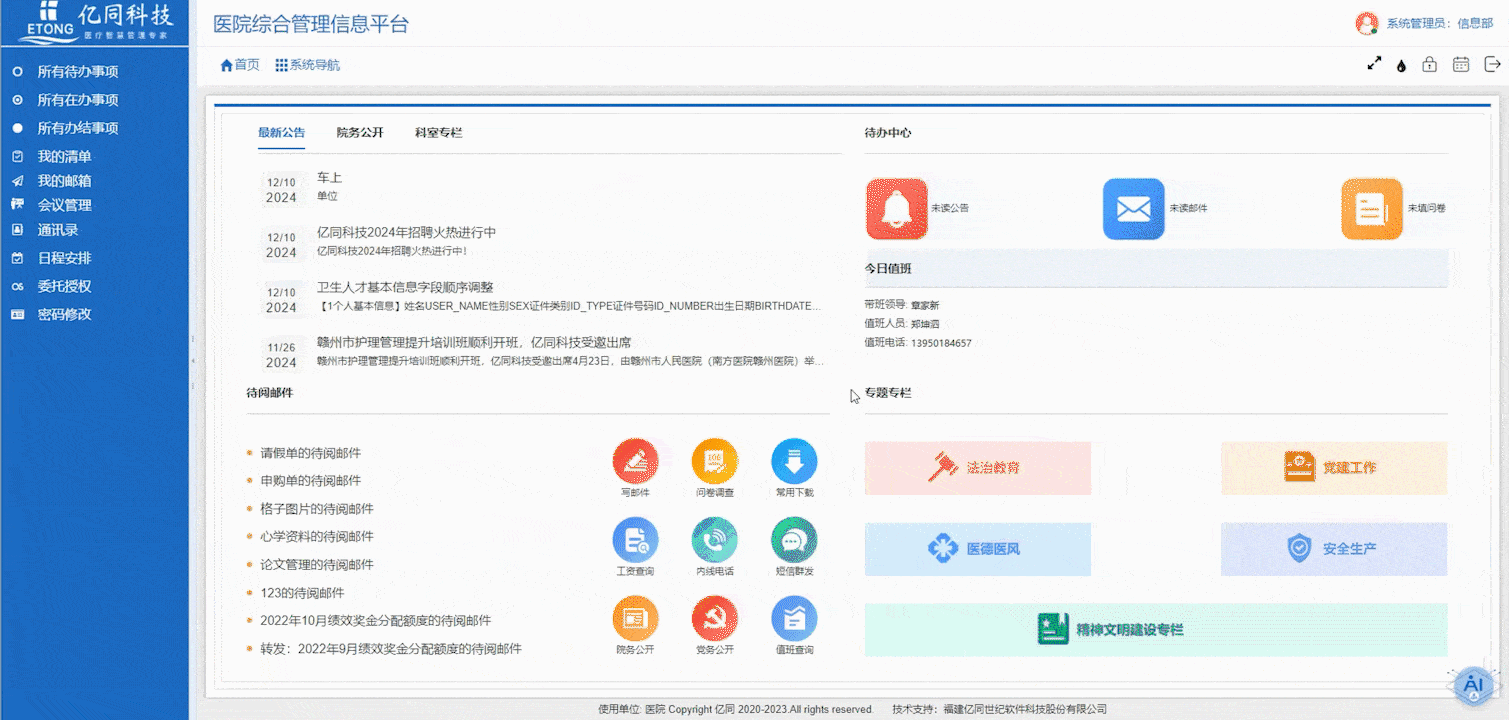Click the logout icon at top right
The height and width of the screenshot is (720, 1509).
tap(1492, 64)
